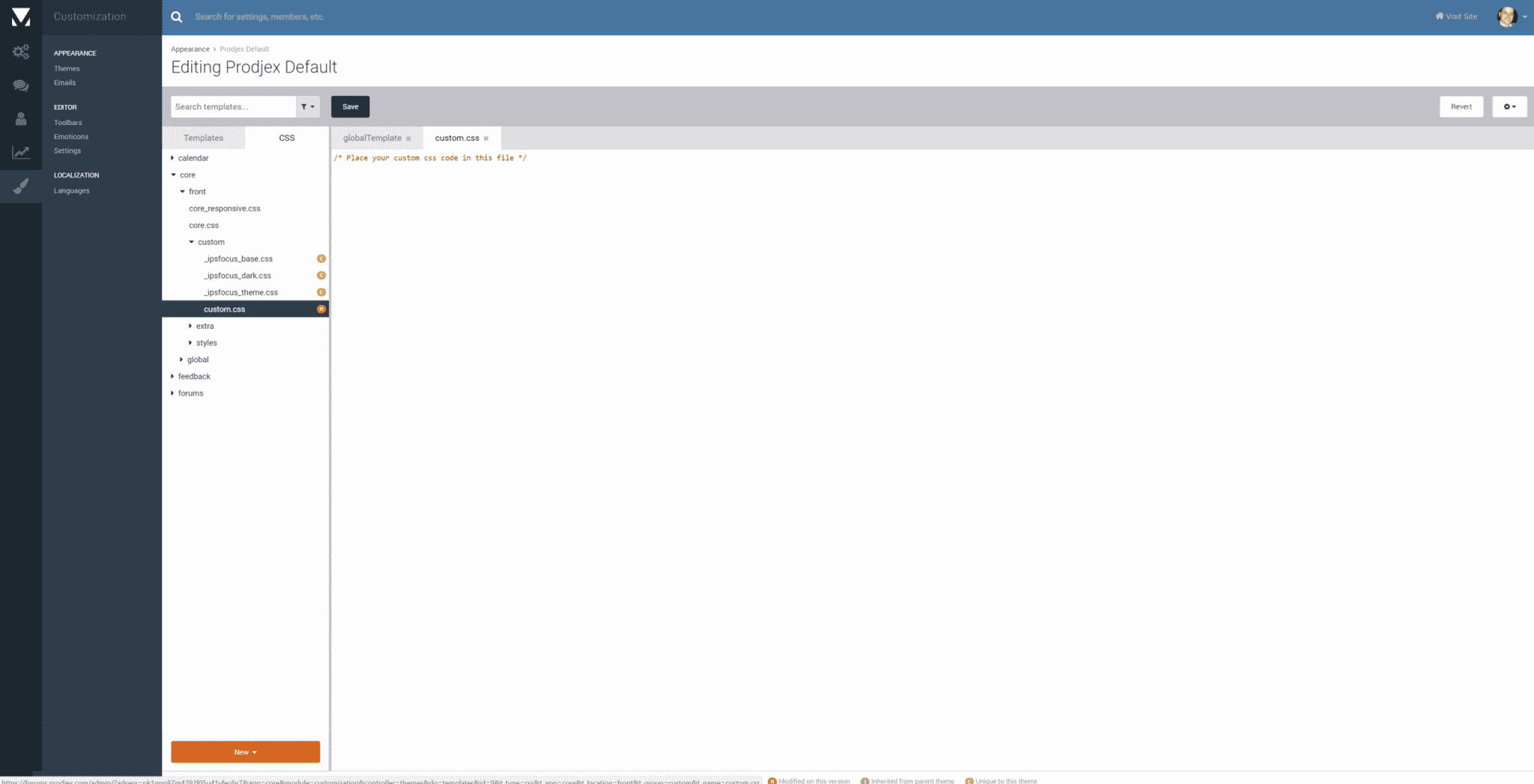This screenshot has height=784, width=1534.
Task: Open the Members person icon section
Action: pyautogui.click(x=21, y=119)
